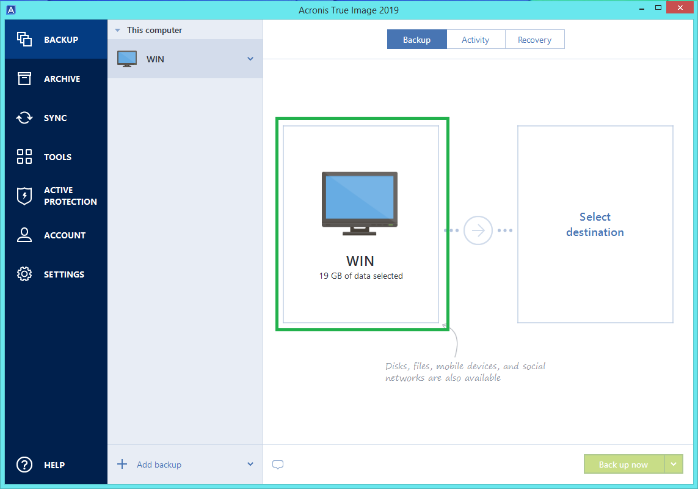Click the Acronis logo in the title bar
The width and height of the screenshot is (698, 489).
pos(11,10)
